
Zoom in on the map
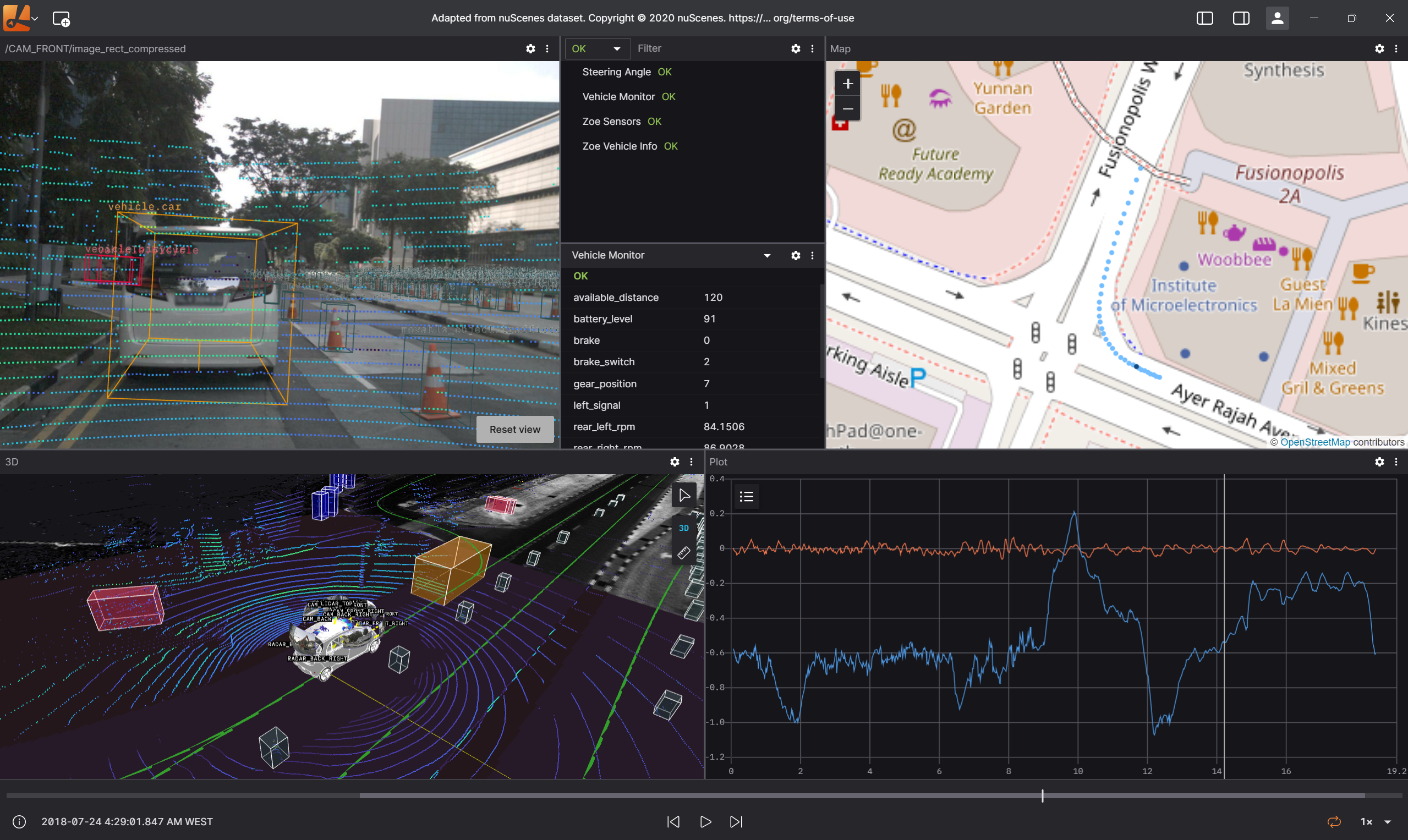click(847, 84)
